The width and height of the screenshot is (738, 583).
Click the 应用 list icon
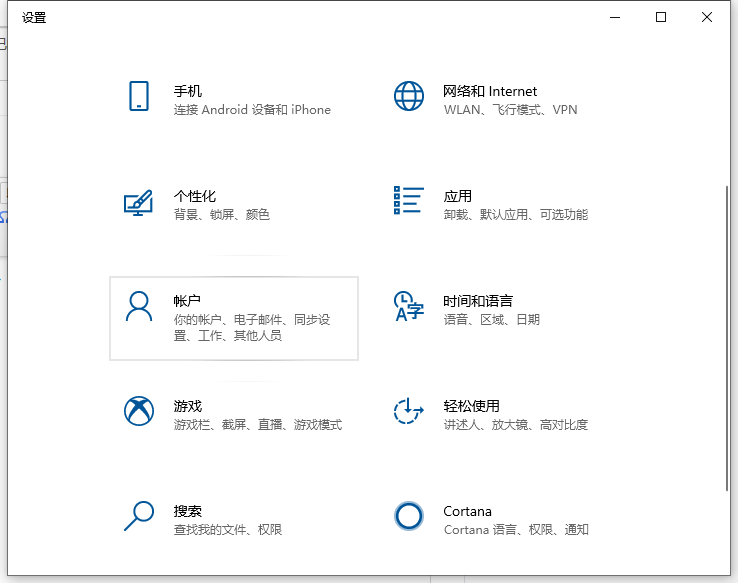coord(408,200)
